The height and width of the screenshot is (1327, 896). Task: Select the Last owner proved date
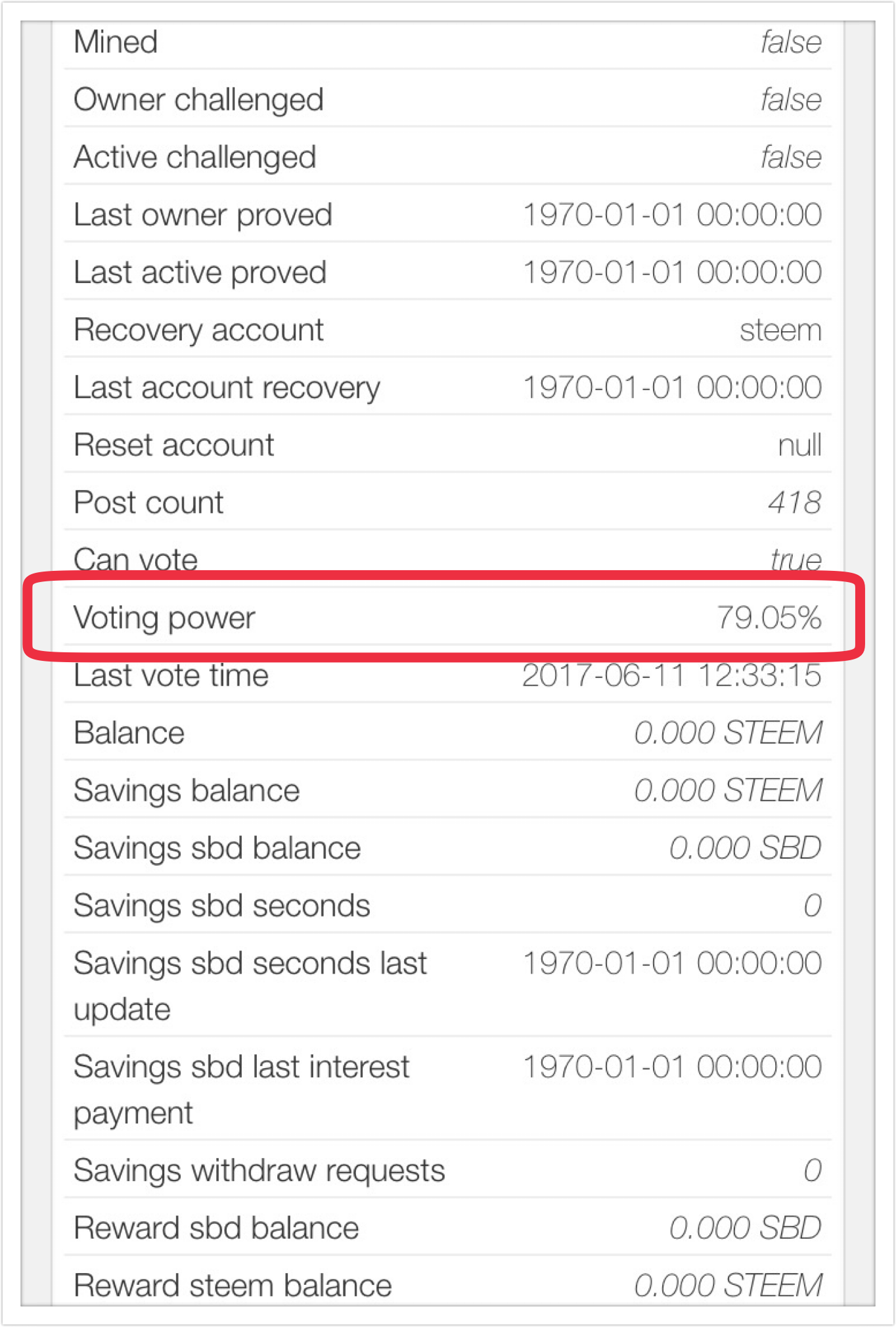click(672, 215)
